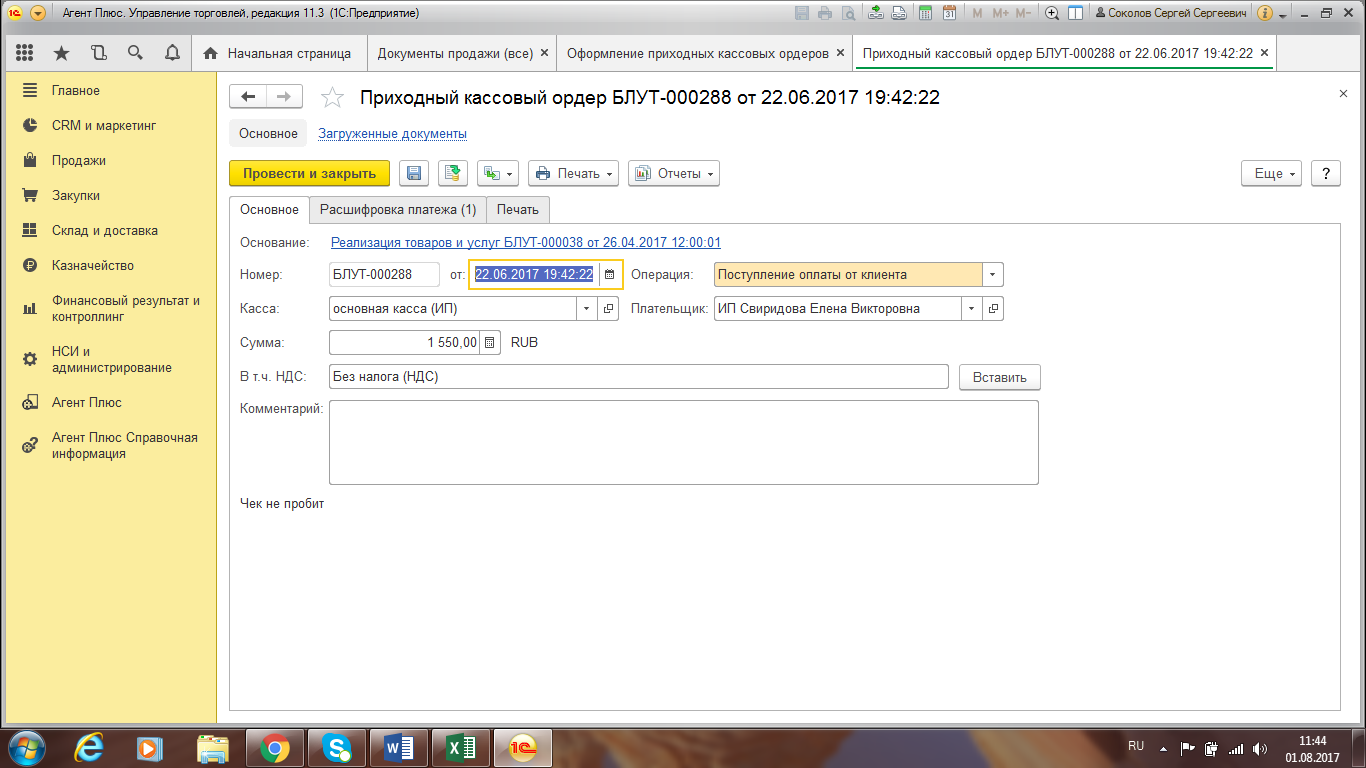Open notifications bell icon

172,53
